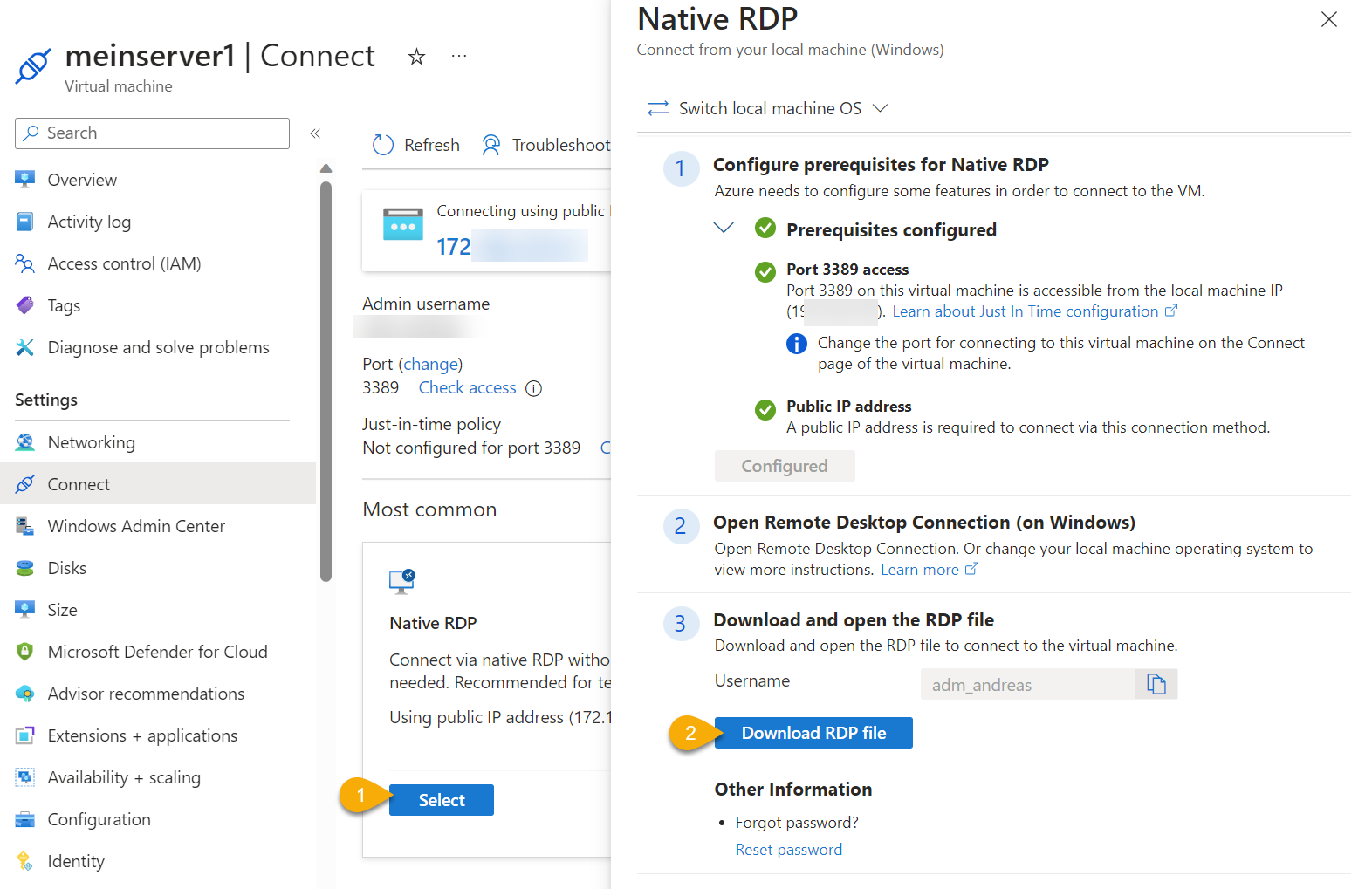Open the more options ellipsis in the header
Viewport: 1372px width, 889px height.
point(459,57)
